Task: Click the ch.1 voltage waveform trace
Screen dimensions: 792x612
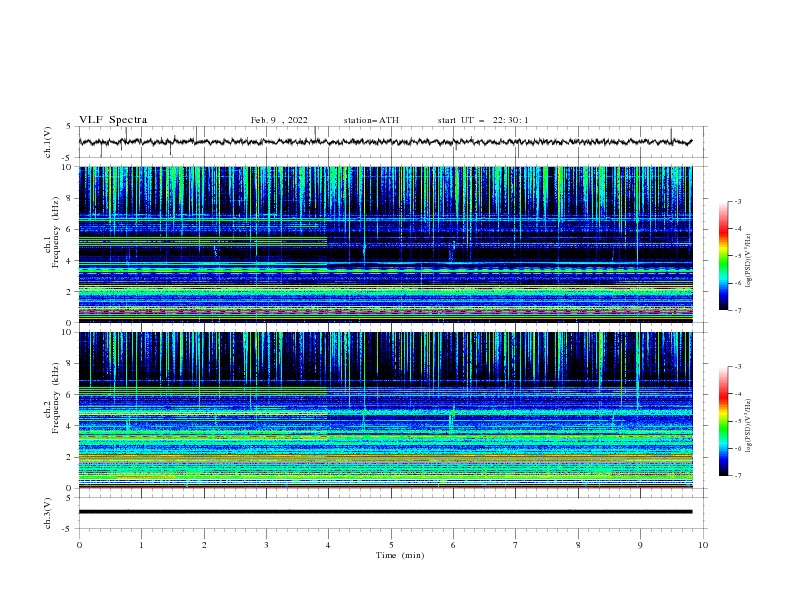Action: tap(385, 142)
